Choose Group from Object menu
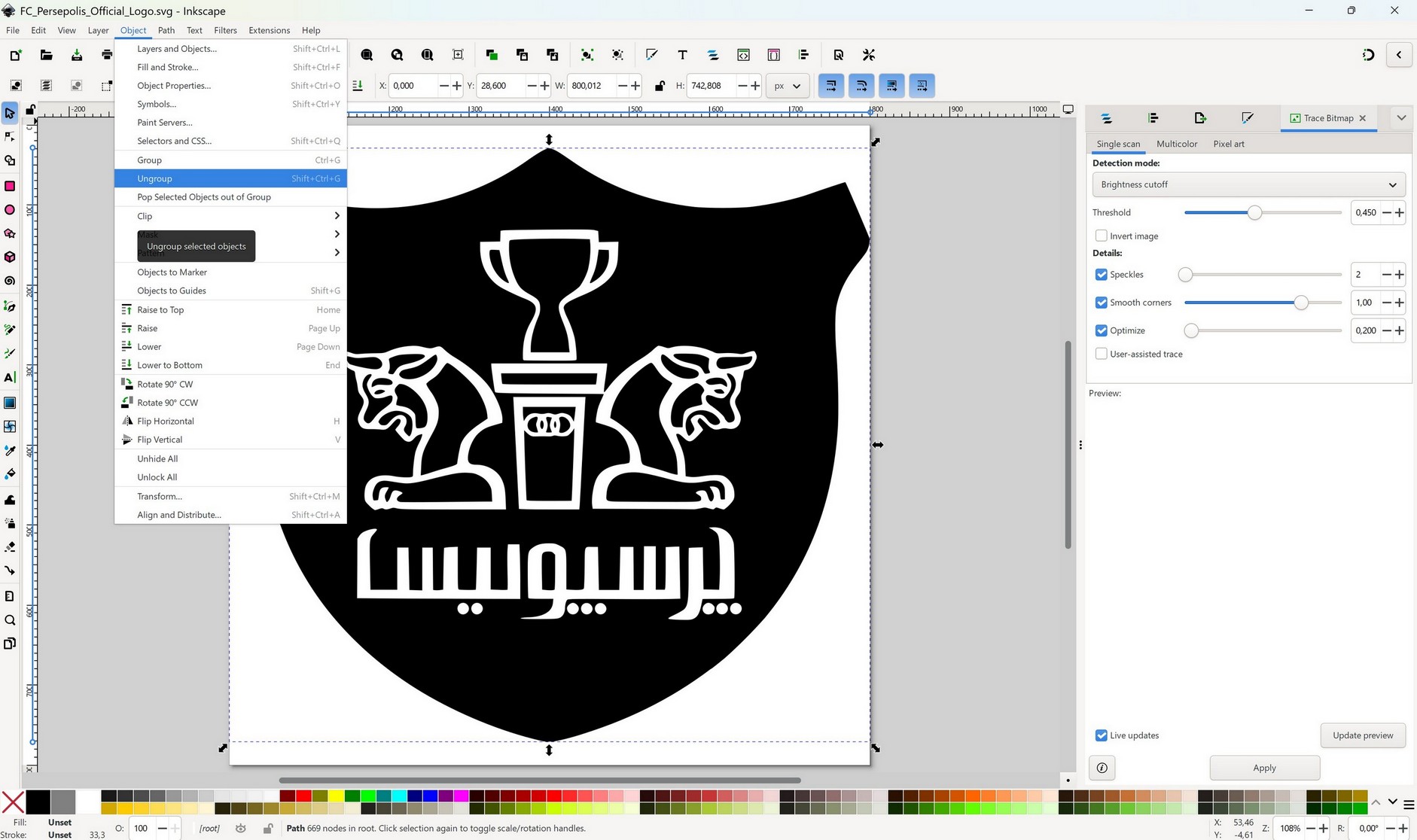This screenshot has width=1417, height=840. (230, 160)
